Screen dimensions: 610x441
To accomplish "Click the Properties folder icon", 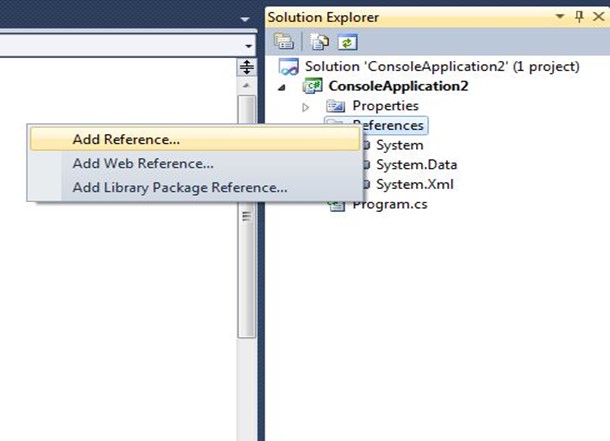I will [x=335, y=106].
